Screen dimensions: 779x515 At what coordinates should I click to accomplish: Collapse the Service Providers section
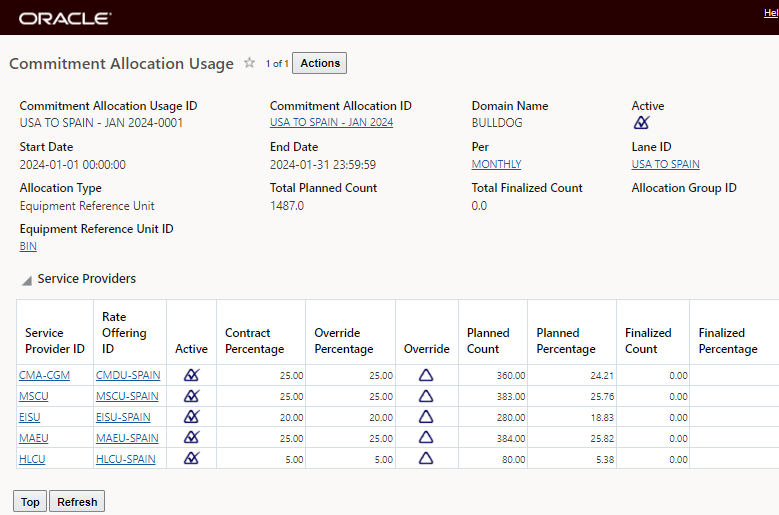click(27, 280)
